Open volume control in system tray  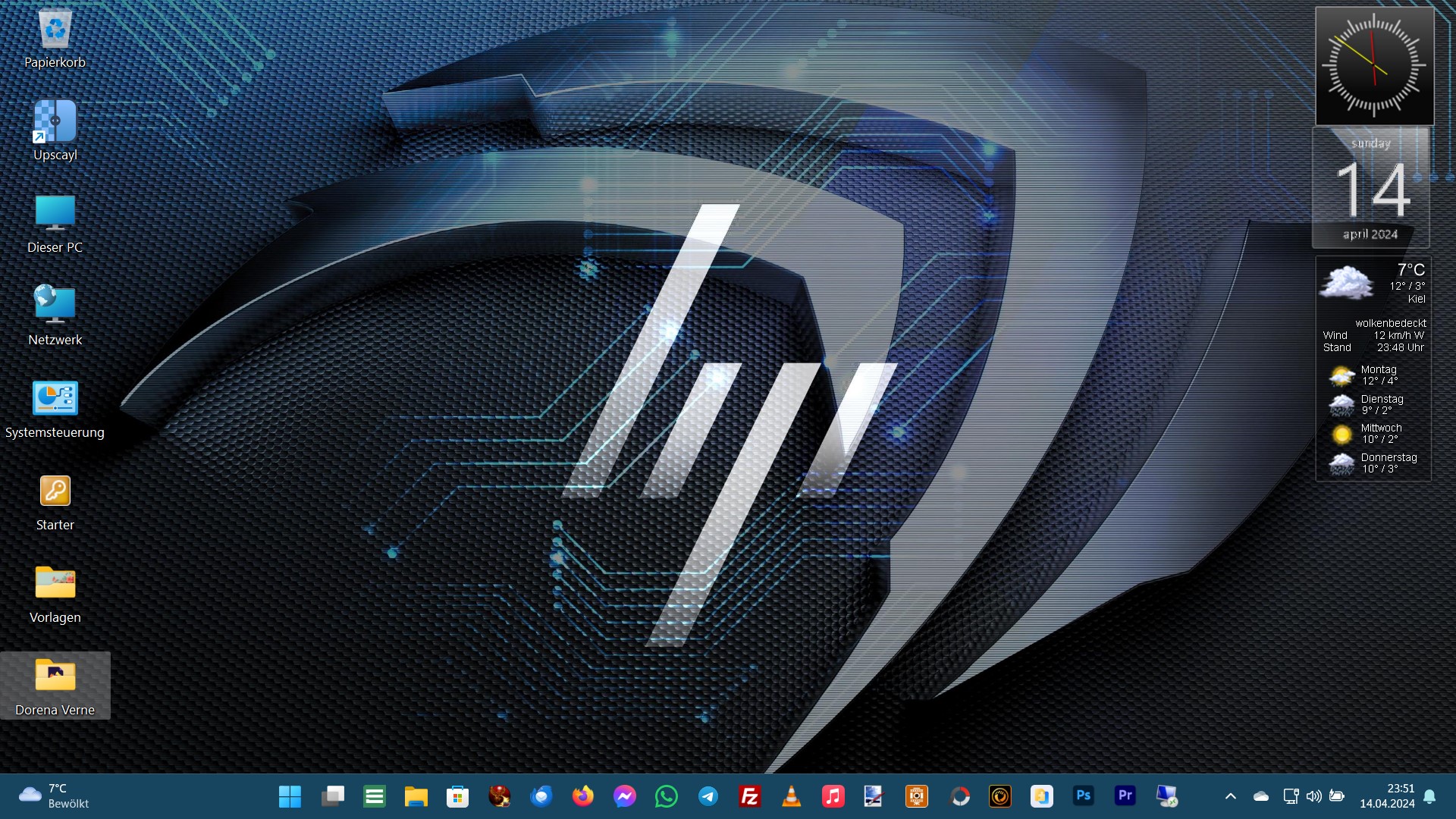point(1313,796)
